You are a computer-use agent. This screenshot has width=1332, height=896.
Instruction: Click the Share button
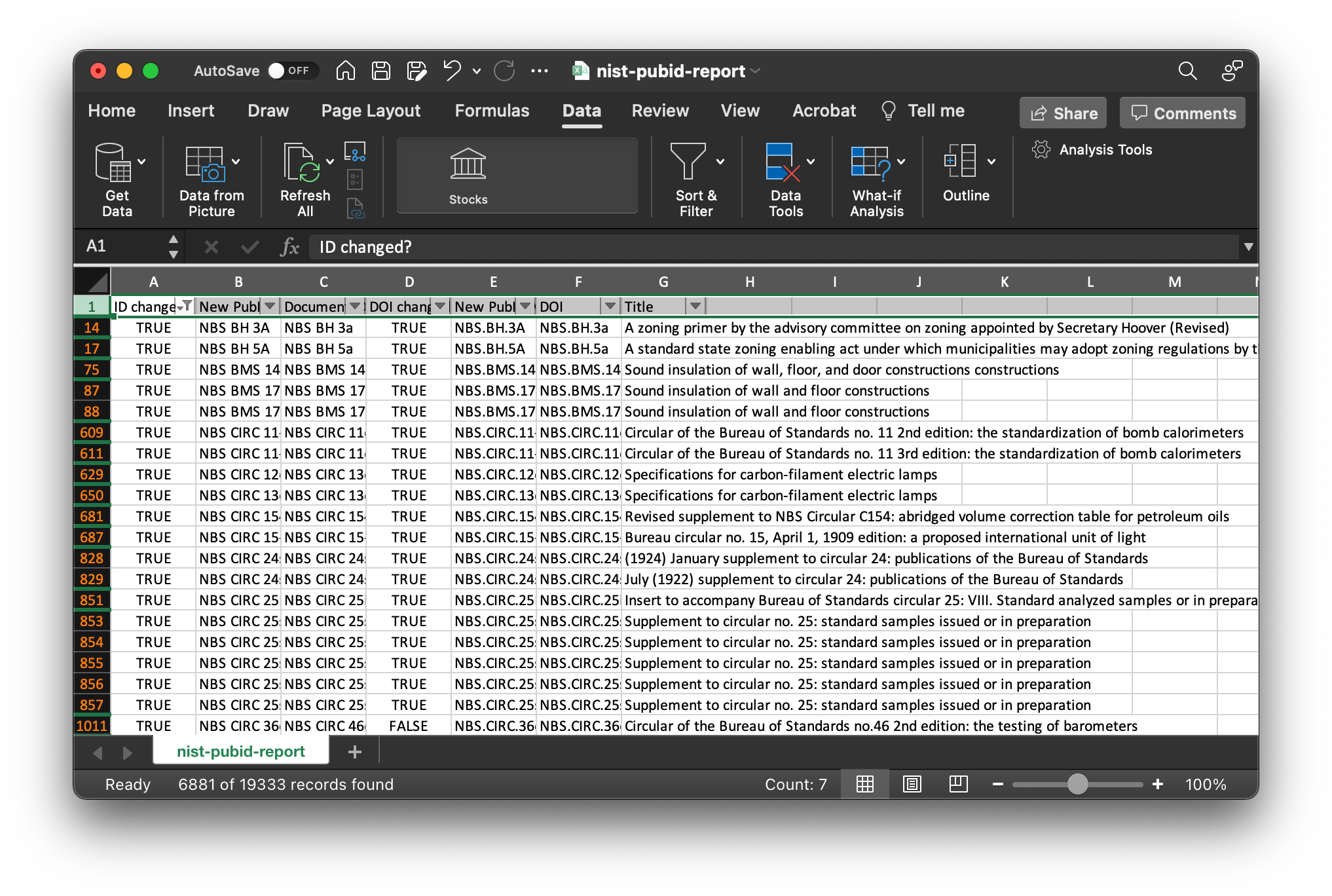point(1064,113)
